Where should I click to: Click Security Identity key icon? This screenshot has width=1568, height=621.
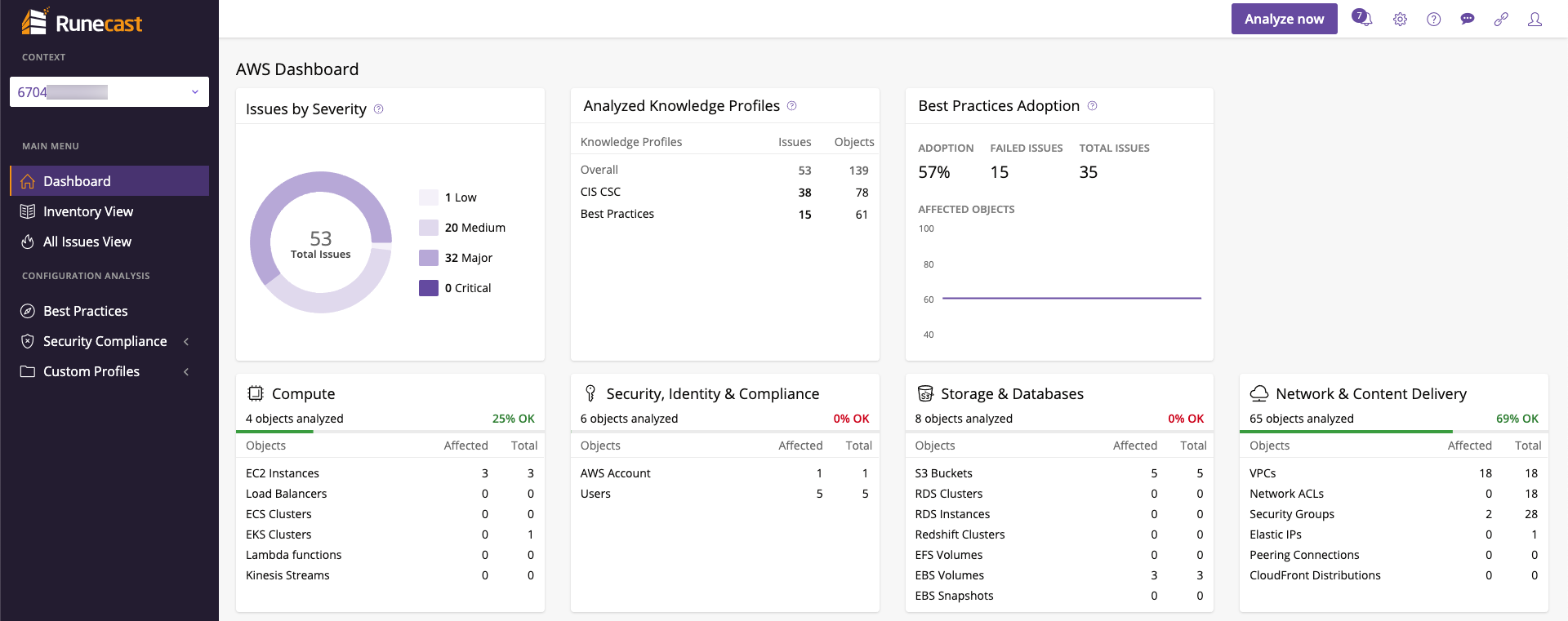pos(590,393)
